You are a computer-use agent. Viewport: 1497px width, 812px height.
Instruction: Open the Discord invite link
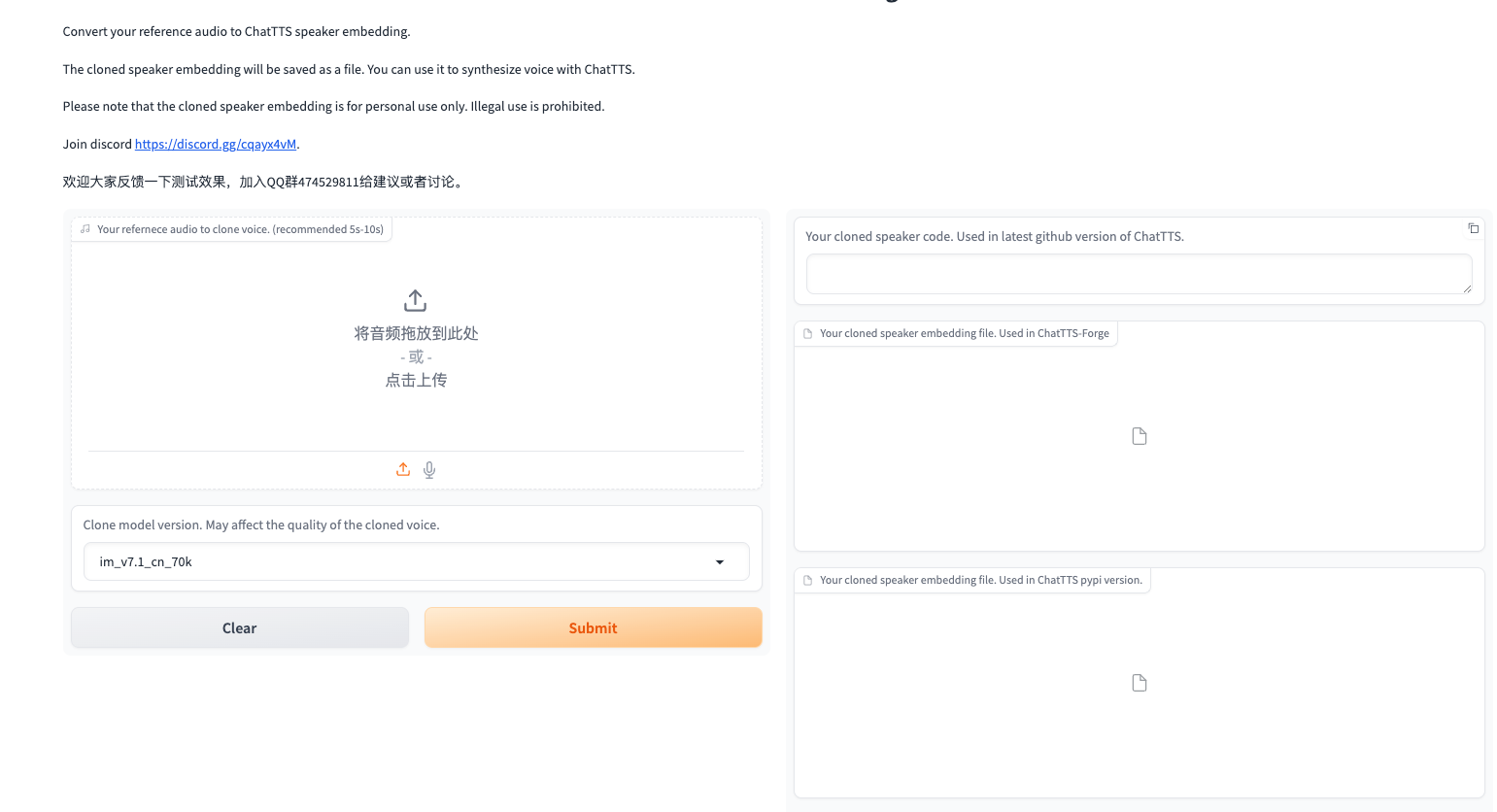216,144
